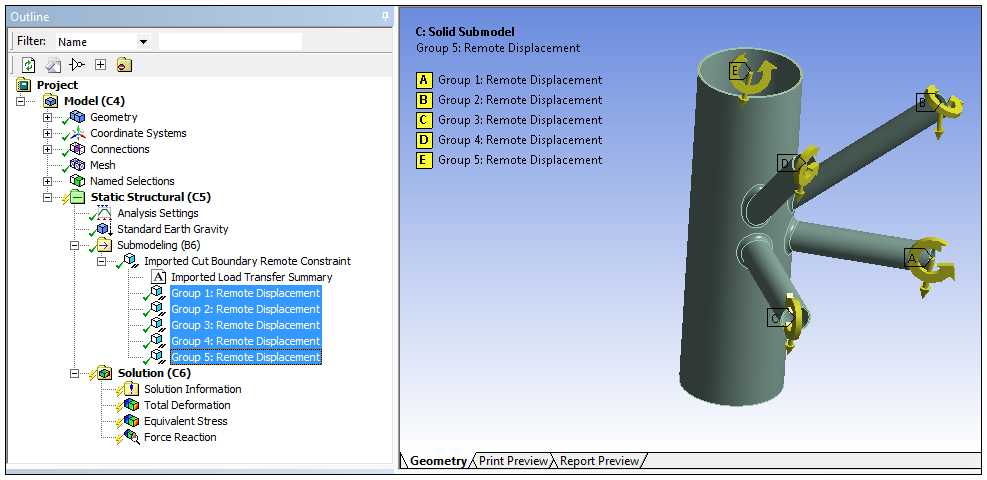Viewport: 987px width, 480px height.
Task: Select Analysis Settings in the tree
Action: [x=157, y=213]
